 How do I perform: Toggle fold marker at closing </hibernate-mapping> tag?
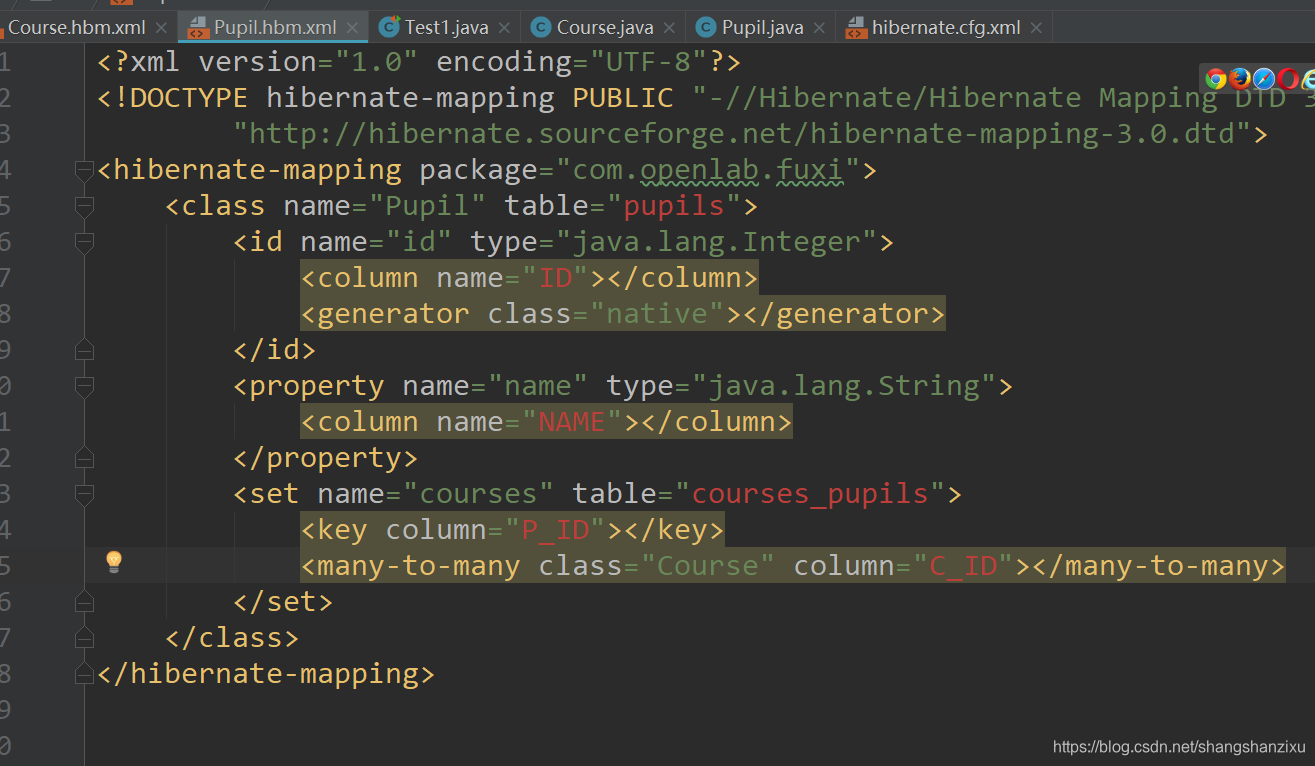click(84, 674)
